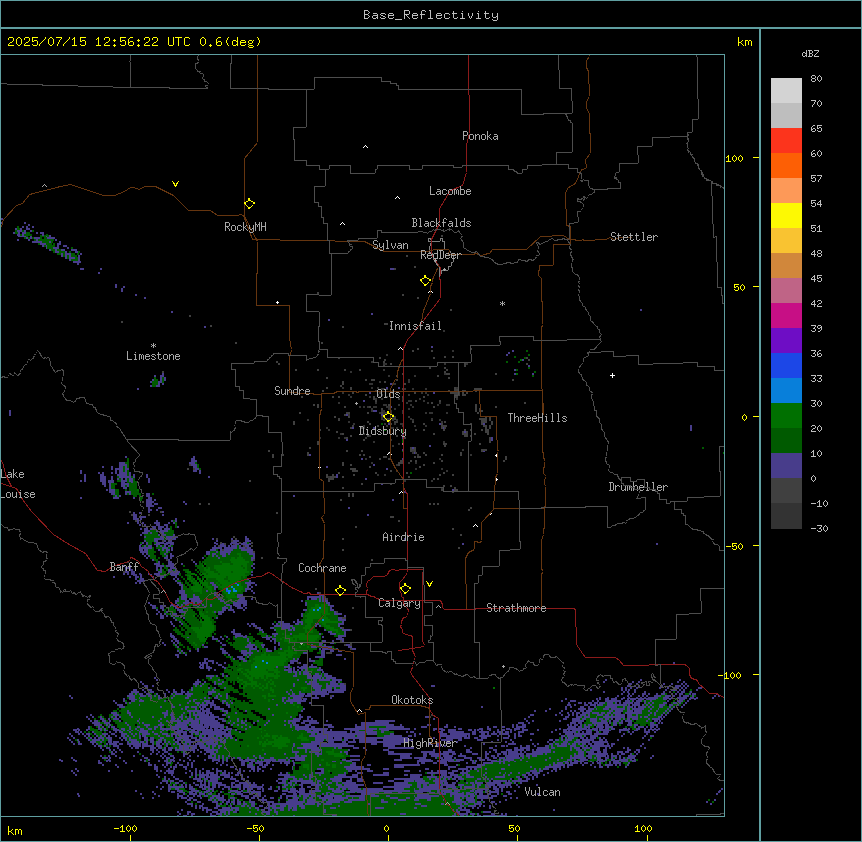Click the 45 value on dBZ legend
The width and height of the screenshot is (862, 842).
coord(816,278)
